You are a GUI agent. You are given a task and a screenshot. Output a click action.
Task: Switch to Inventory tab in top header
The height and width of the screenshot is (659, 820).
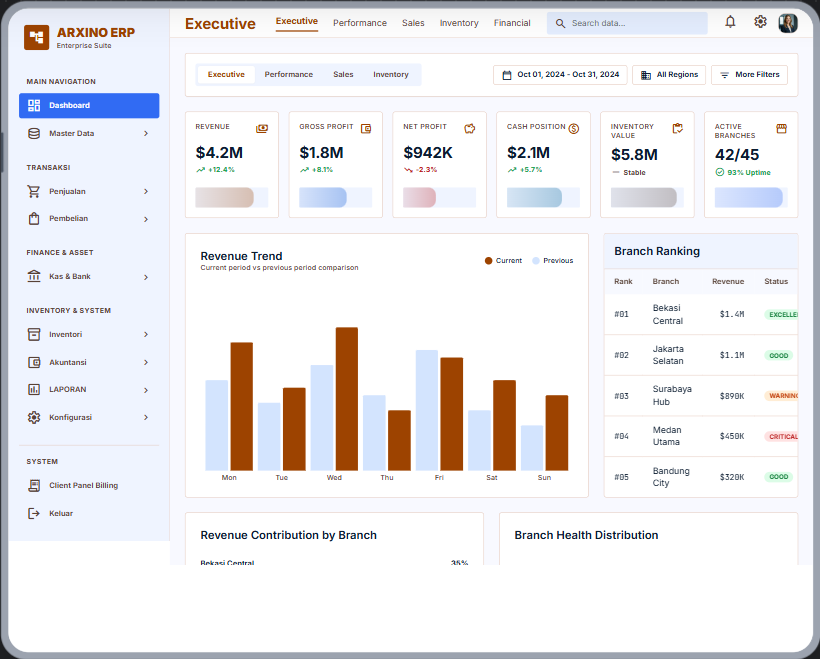tap(459, 23)
